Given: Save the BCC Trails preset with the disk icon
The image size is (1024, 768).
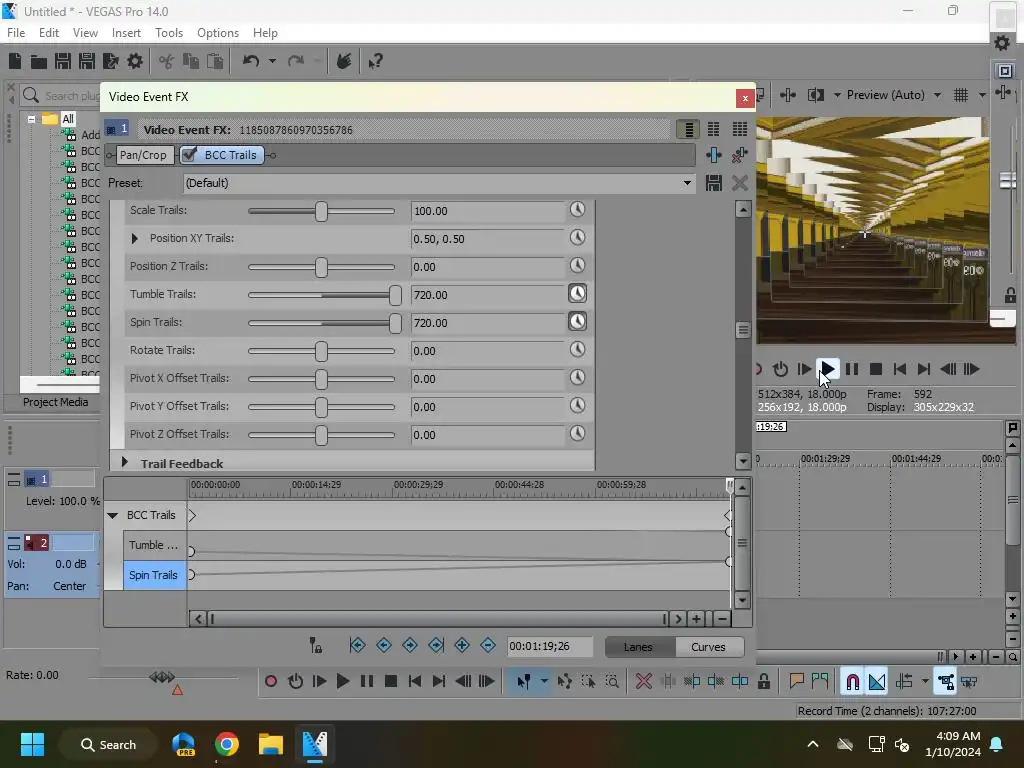Looking at the screenshot, I should pyautogui.click(x=714, y=183).
